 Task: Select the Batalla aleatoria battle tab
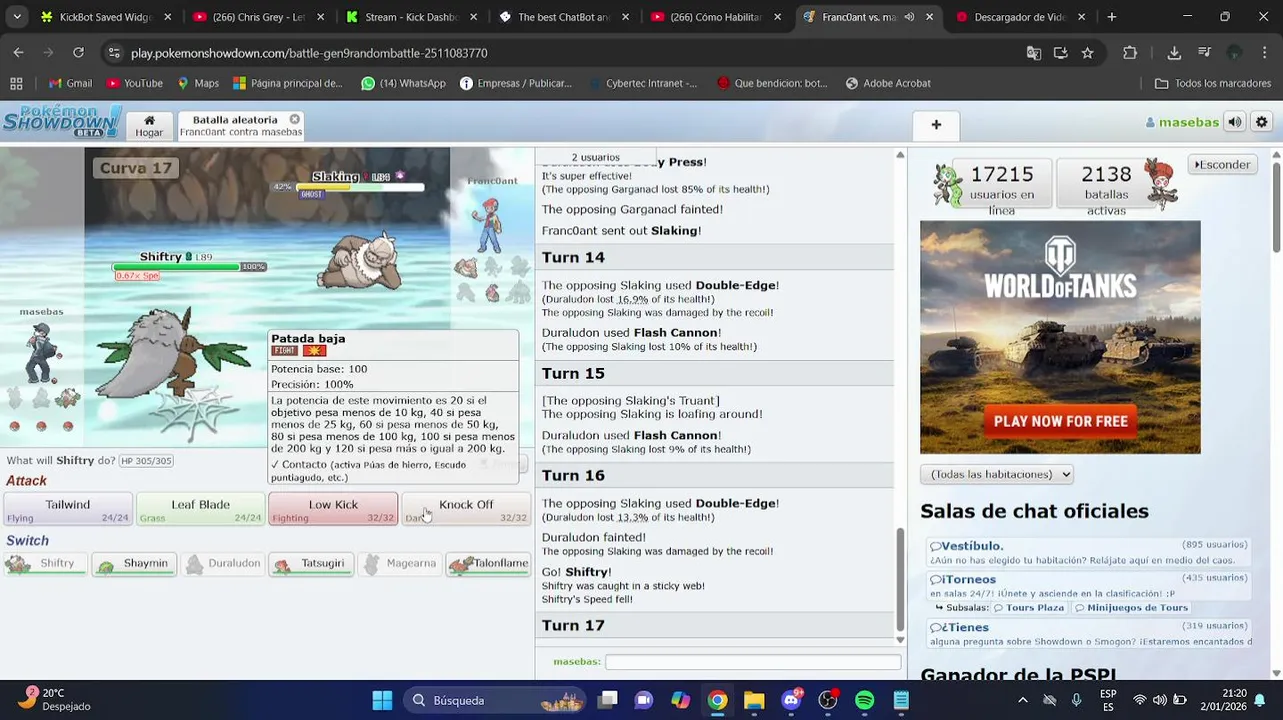pos(234,125)
